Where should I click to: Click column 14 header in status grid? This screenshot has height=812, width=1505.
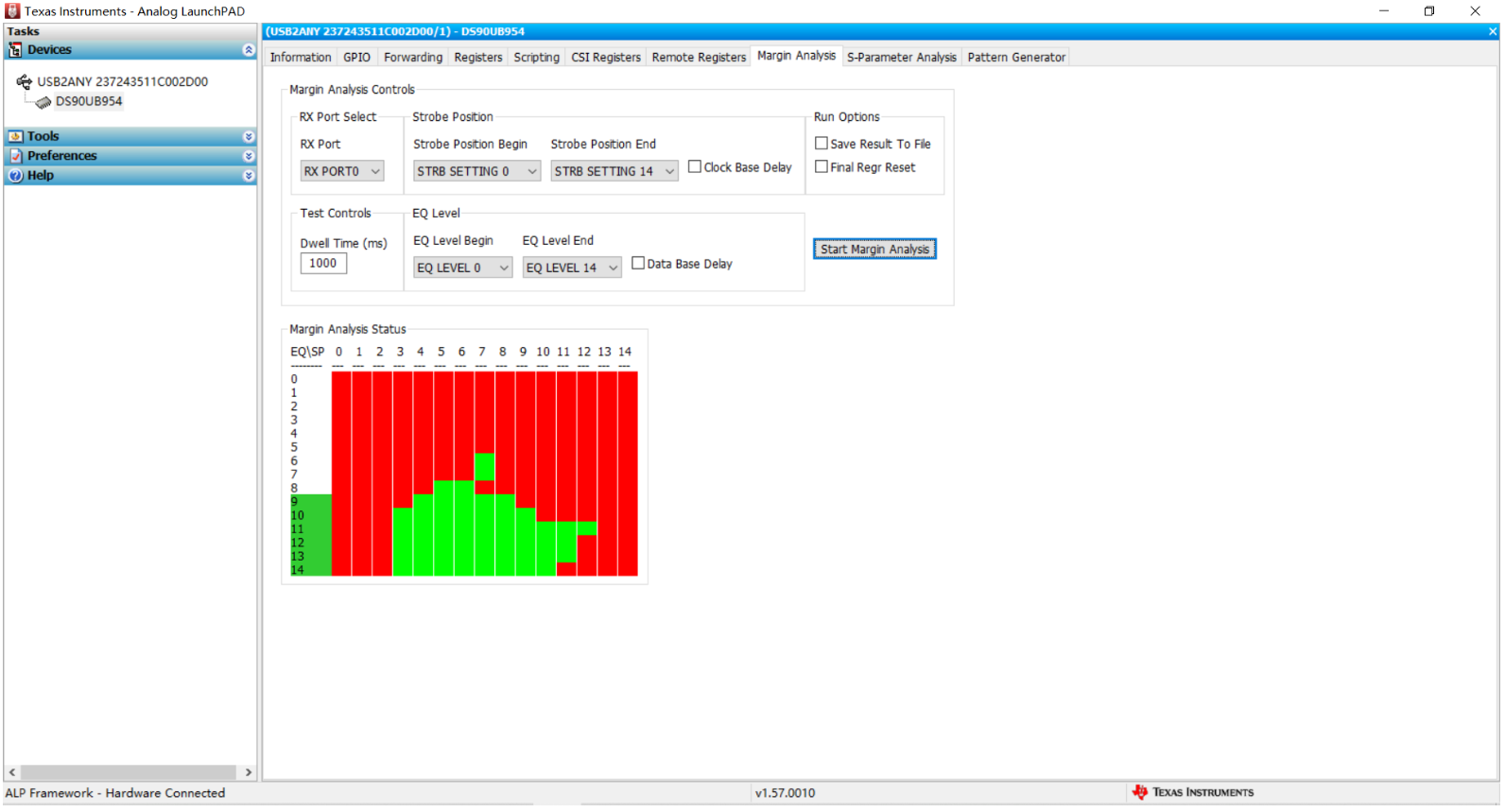point(625,352)
